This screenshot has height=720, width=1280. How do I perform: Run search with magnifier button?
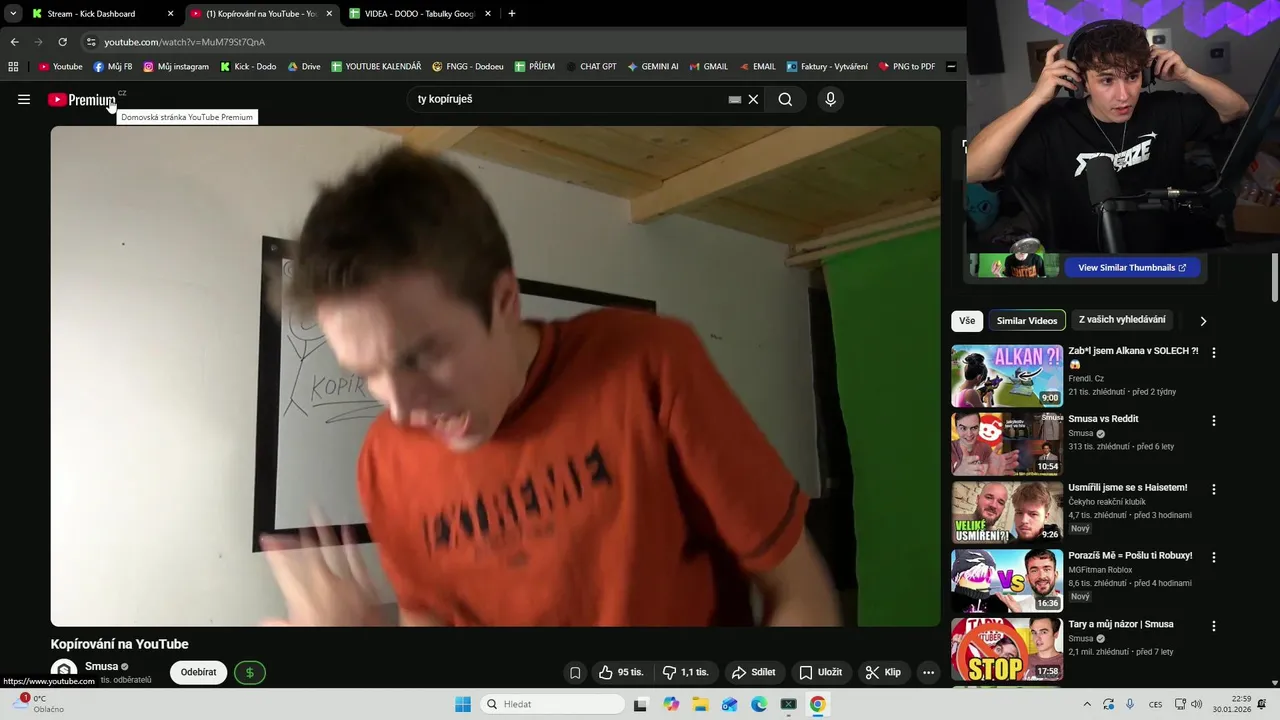785,99
